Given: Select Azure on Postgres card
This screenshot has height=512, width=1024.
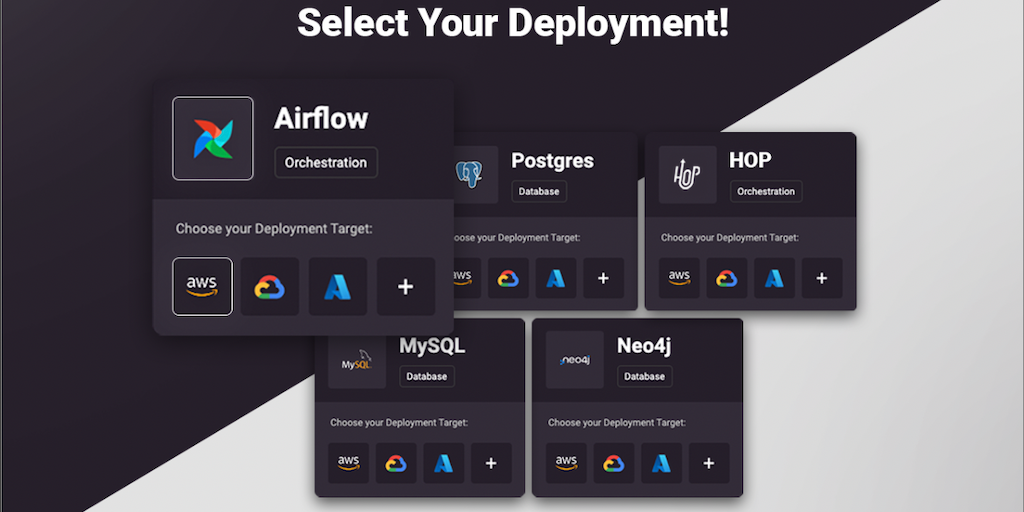Looking at the screenshot, I should click(556, 278).
